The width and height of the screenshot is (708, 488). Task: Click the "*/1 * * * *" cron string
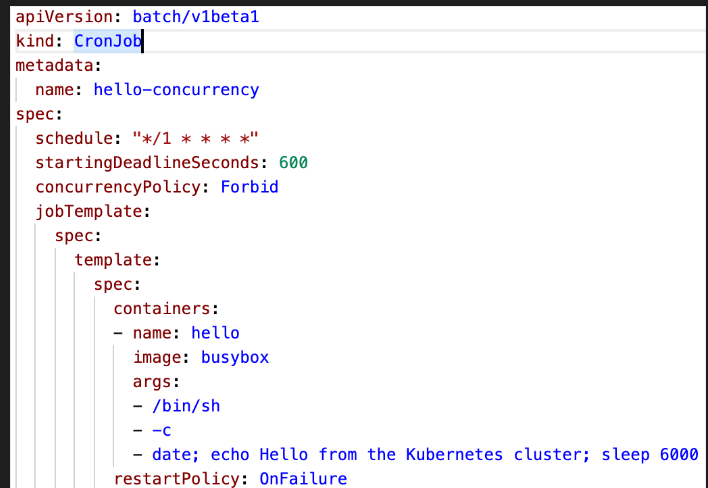tap(195, 138)
